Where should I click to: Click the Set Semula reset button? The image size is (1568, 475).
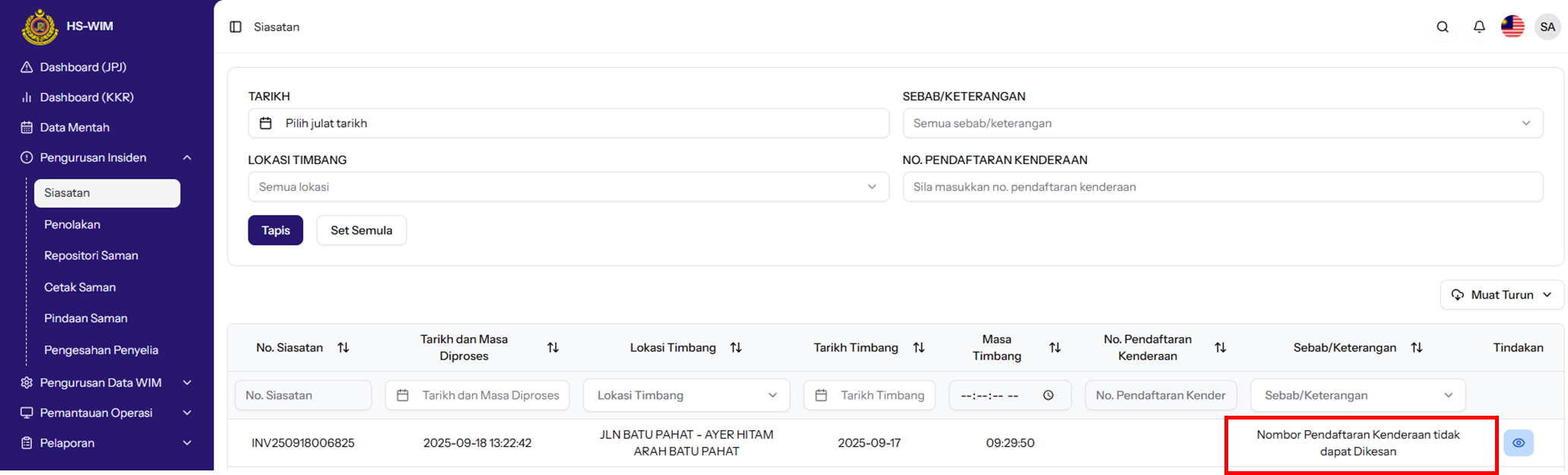[361, 230]
